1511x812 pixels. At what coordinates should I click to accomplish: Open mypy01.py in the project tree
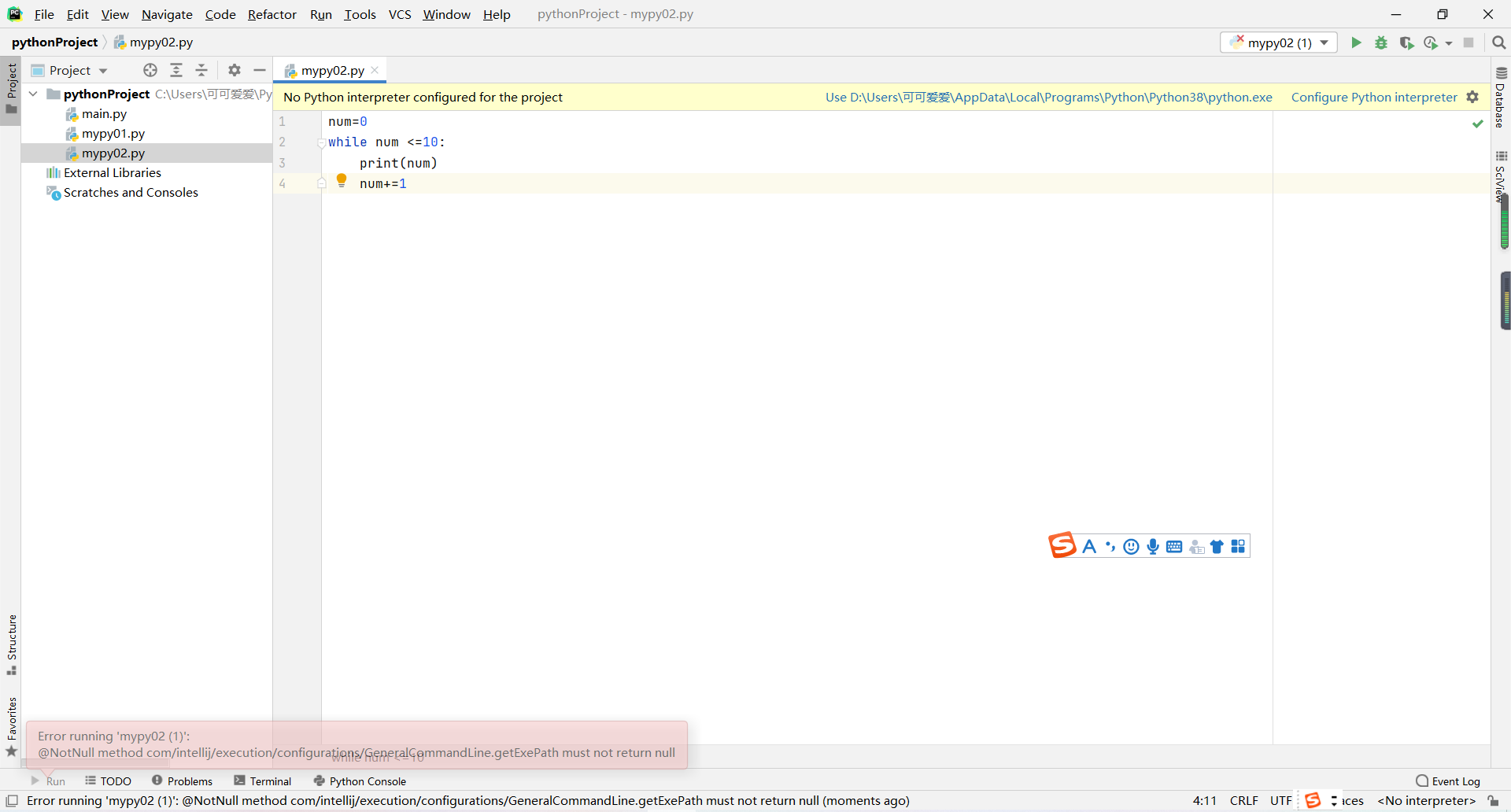[x=113, y=133]
